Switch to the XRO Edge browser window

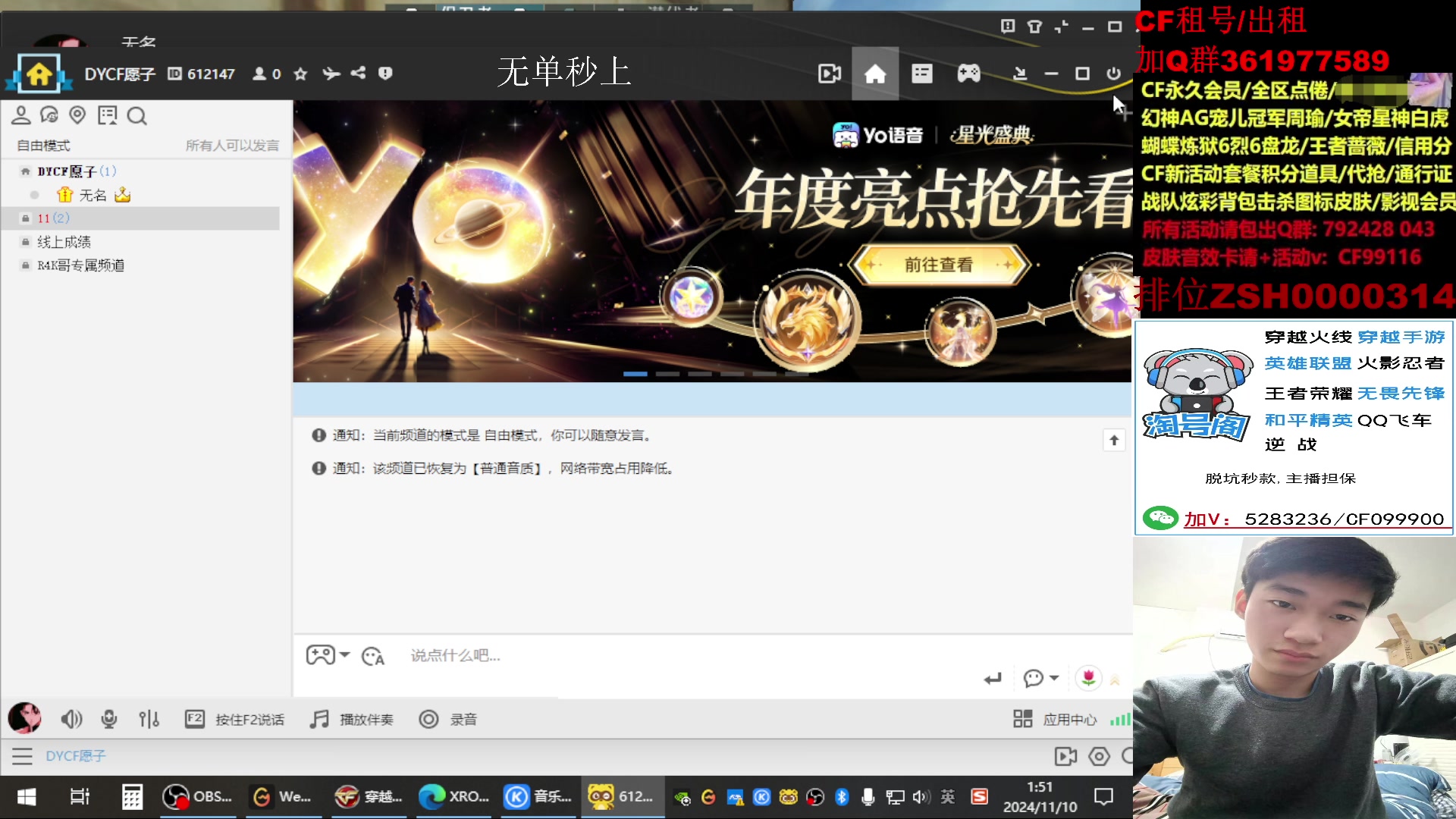[454, 797]
